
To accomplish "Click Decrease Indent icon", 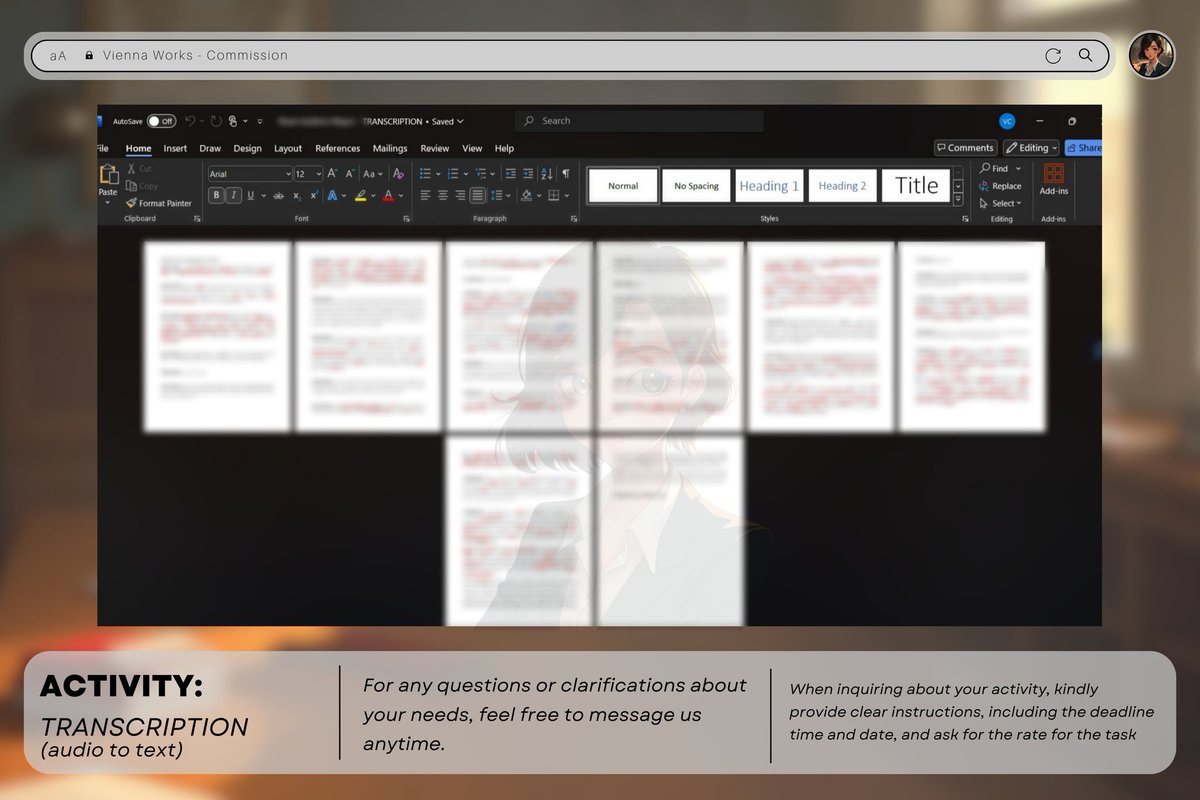I will (x=511, y=174).
